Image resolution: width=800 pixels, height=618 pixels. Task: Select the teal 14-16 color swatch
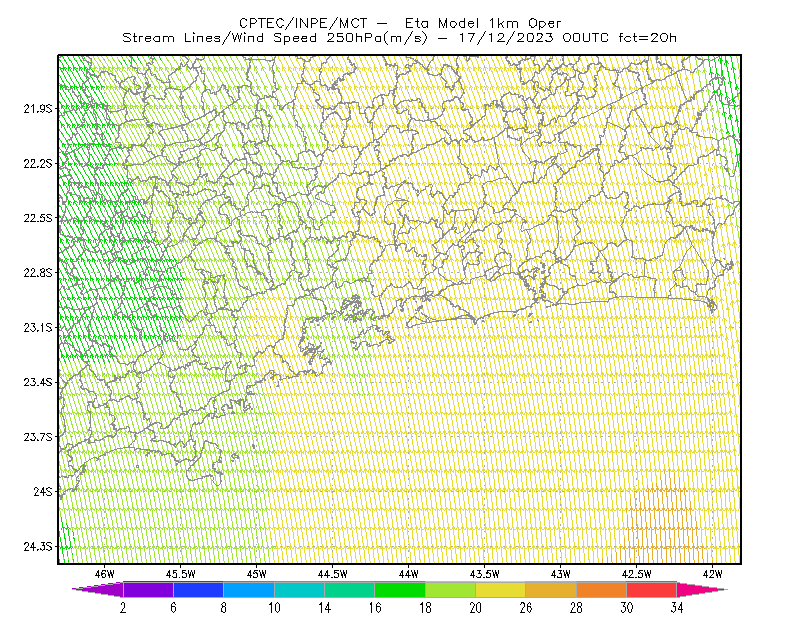(x=349, y=589)
